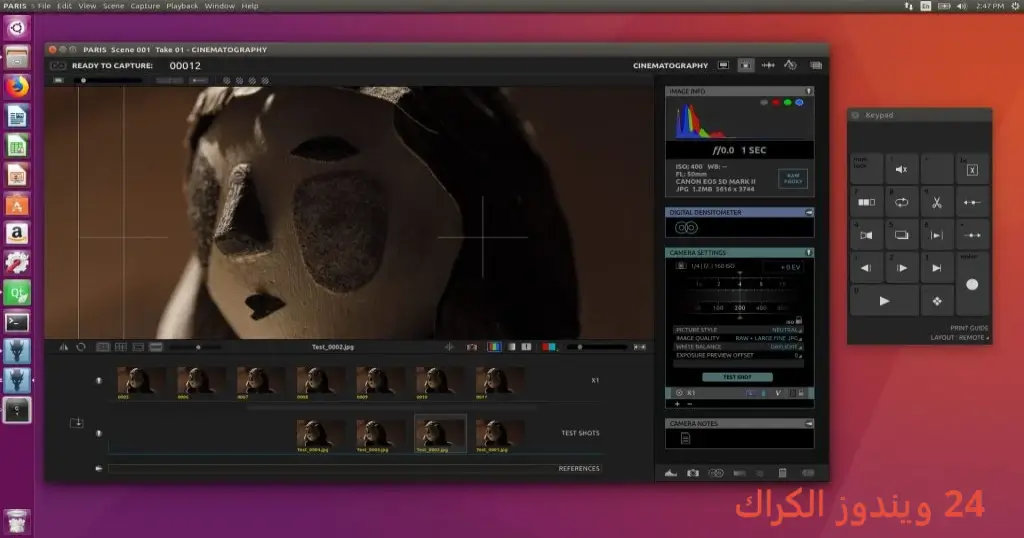Open the Capture menu
Image resolution: width=1024 pixels, height=538 pixels.
(x=145, y=6)
